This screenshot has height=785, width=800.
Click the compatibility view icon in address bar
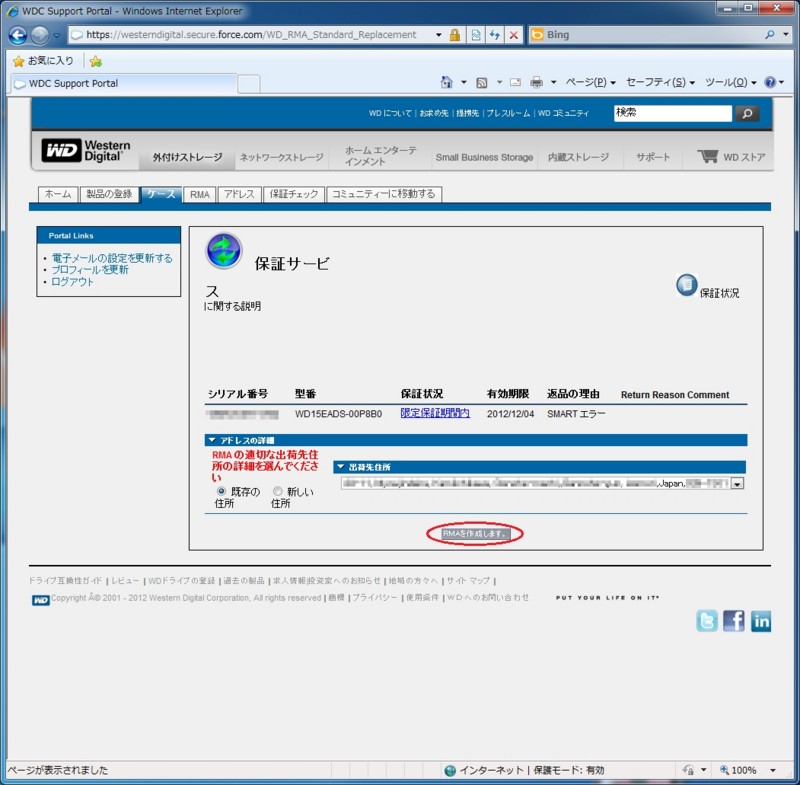click(x=476, y=35)
